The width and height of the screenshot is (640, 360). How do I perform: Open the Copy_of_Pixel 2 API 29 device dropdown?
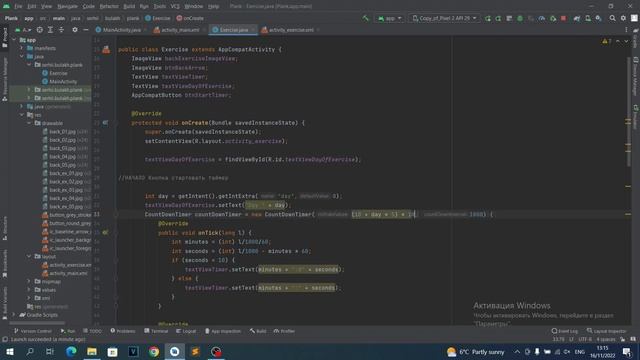pyautogui.click(x=444, y=18)
